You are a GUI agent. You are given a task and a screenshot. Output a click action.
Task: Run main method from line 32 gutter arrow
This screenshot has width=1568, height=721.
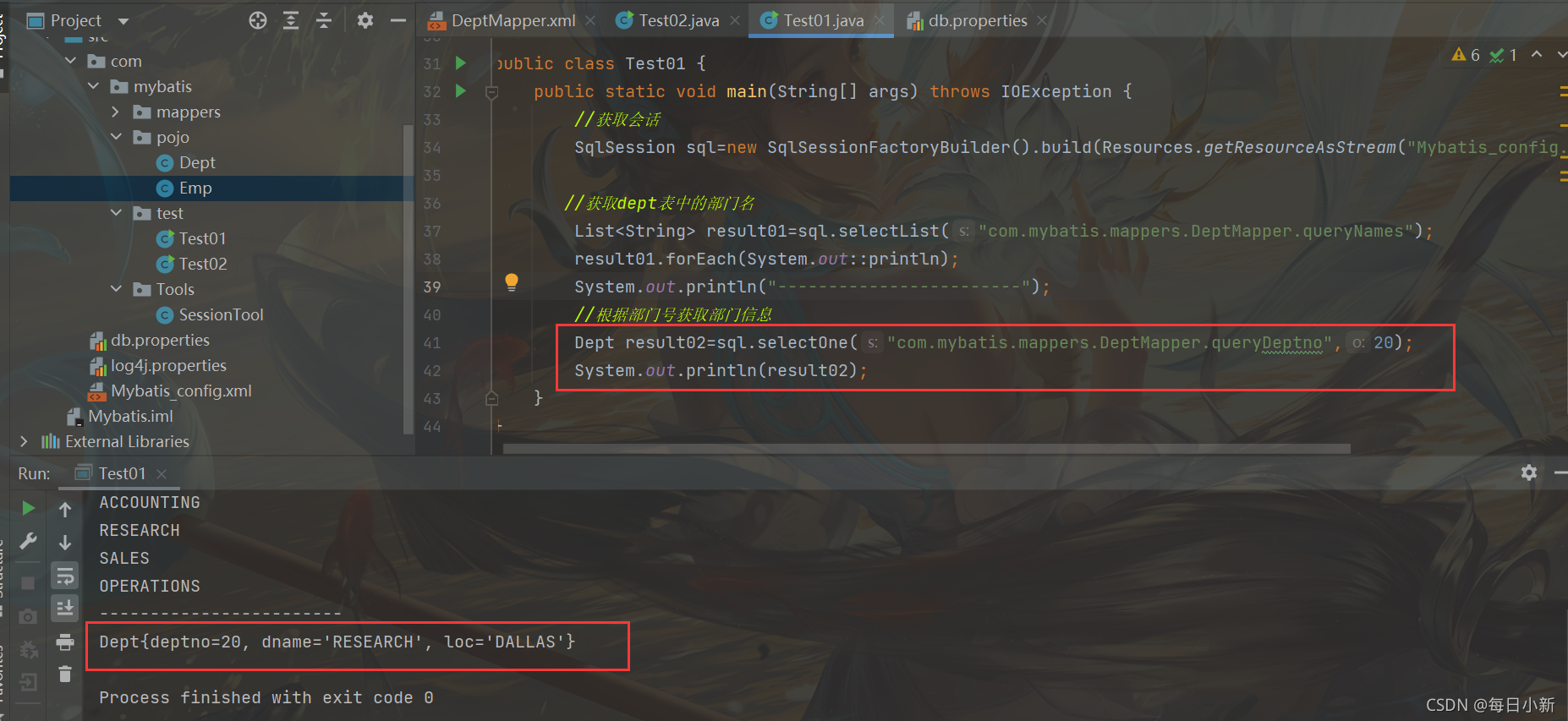point(461,90)
